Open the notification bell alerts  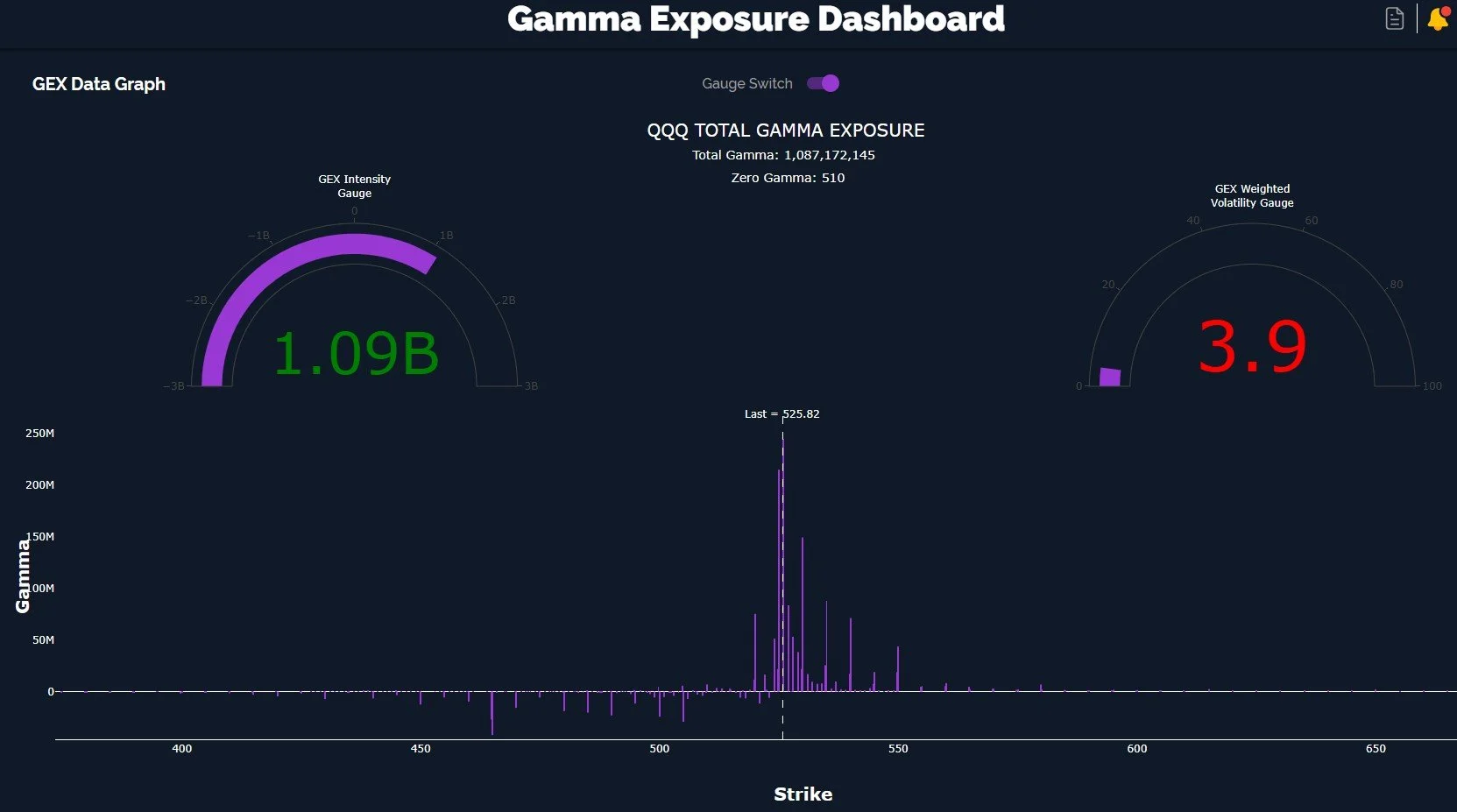click(1438, 18)
